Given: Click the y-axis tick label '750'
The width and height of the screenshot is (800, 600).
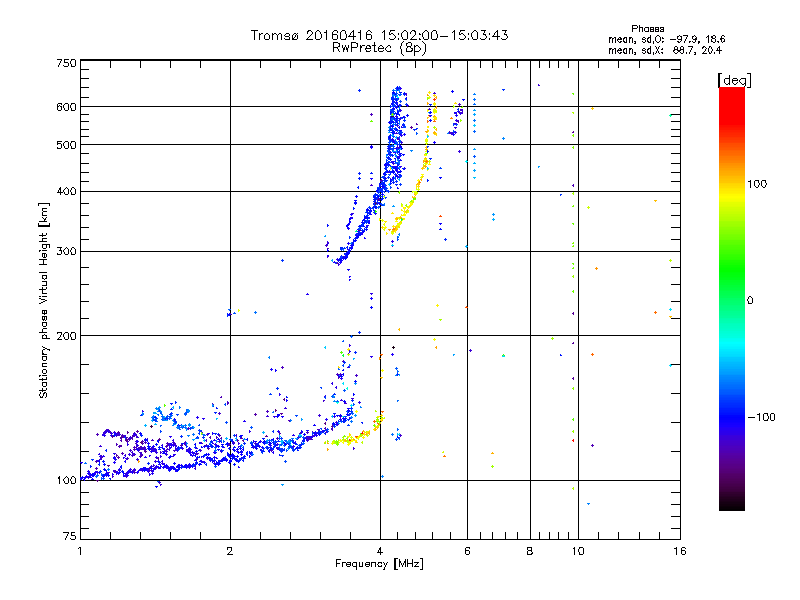Looking at the screenshot, I should (x=67, y=63).
